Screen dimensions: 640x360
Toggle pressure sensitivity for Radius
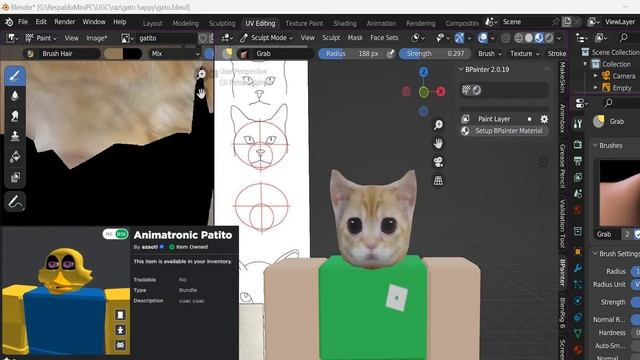(x=391, y=53)
